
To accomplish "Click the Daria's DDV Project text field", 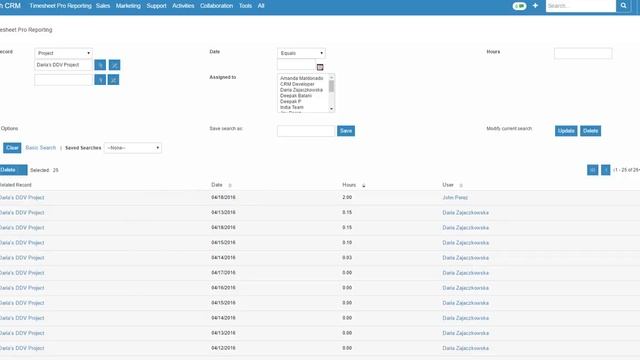I will tap(63, 65).
